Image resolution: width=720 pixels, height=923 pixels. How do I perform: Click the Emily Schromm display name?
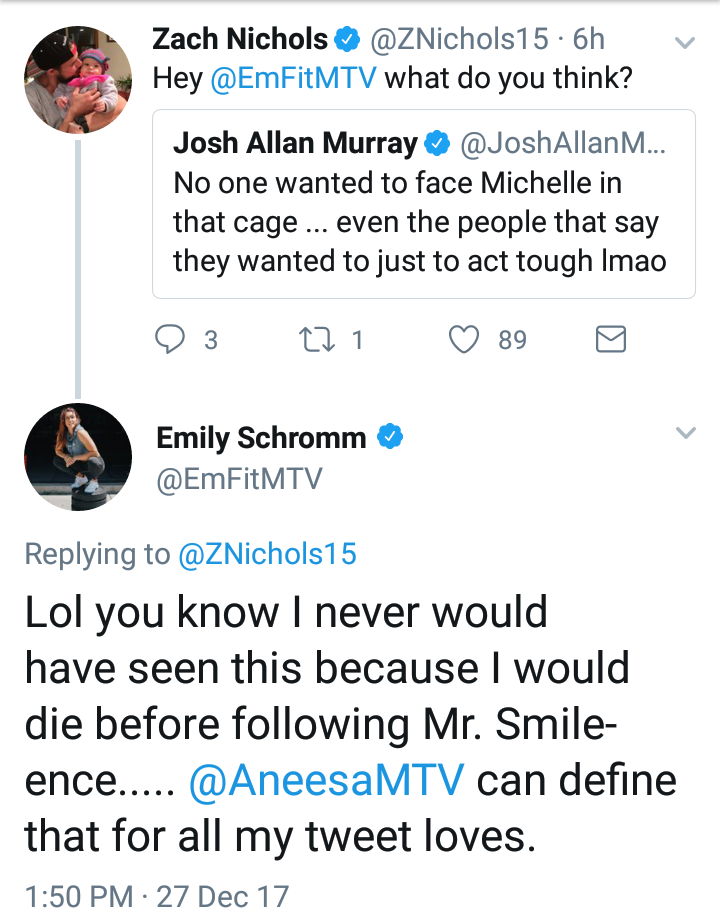(261, 438)
